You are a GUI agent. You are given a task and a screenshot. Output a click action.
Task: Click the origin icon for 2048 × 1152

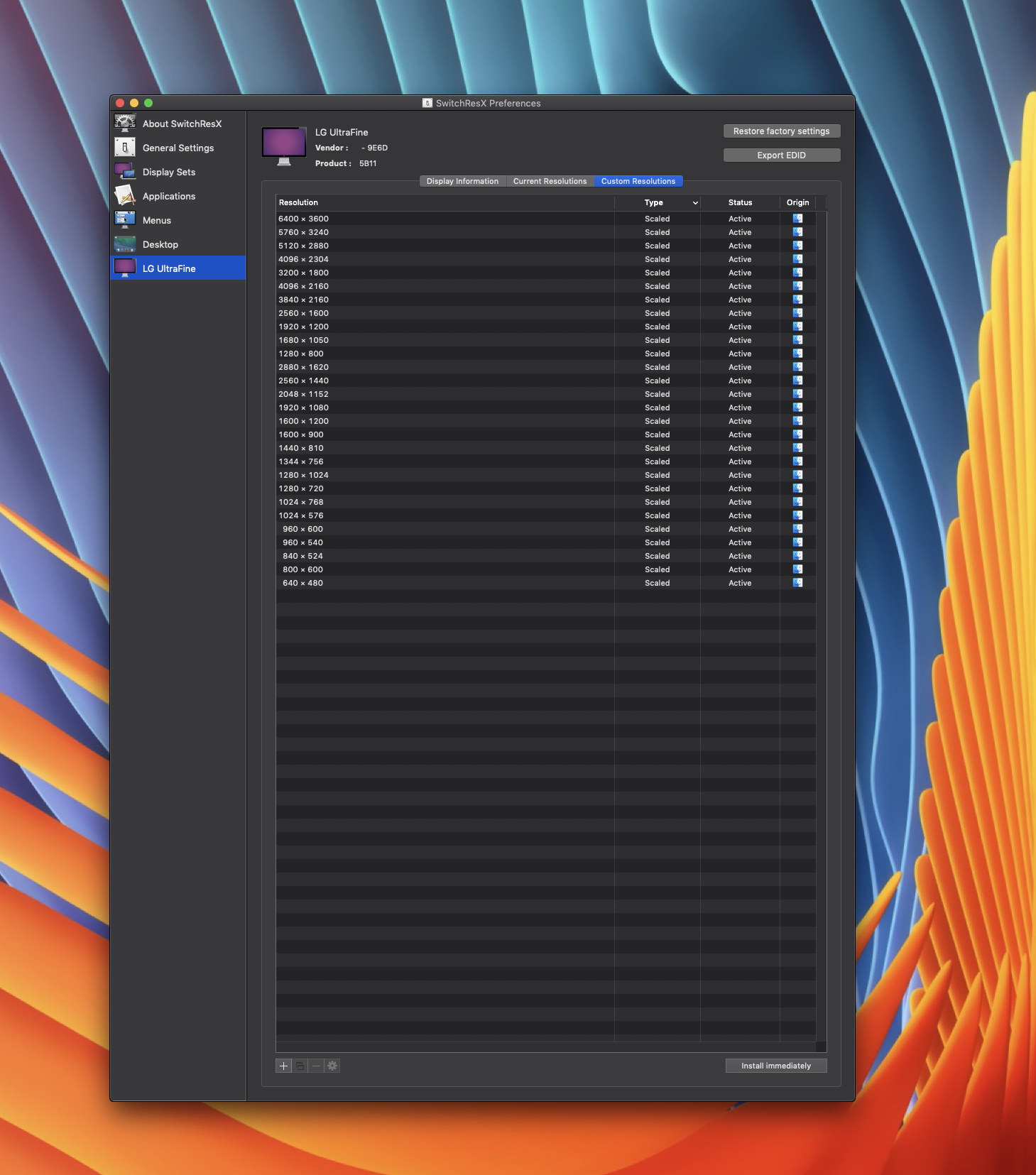pos(797,394)
